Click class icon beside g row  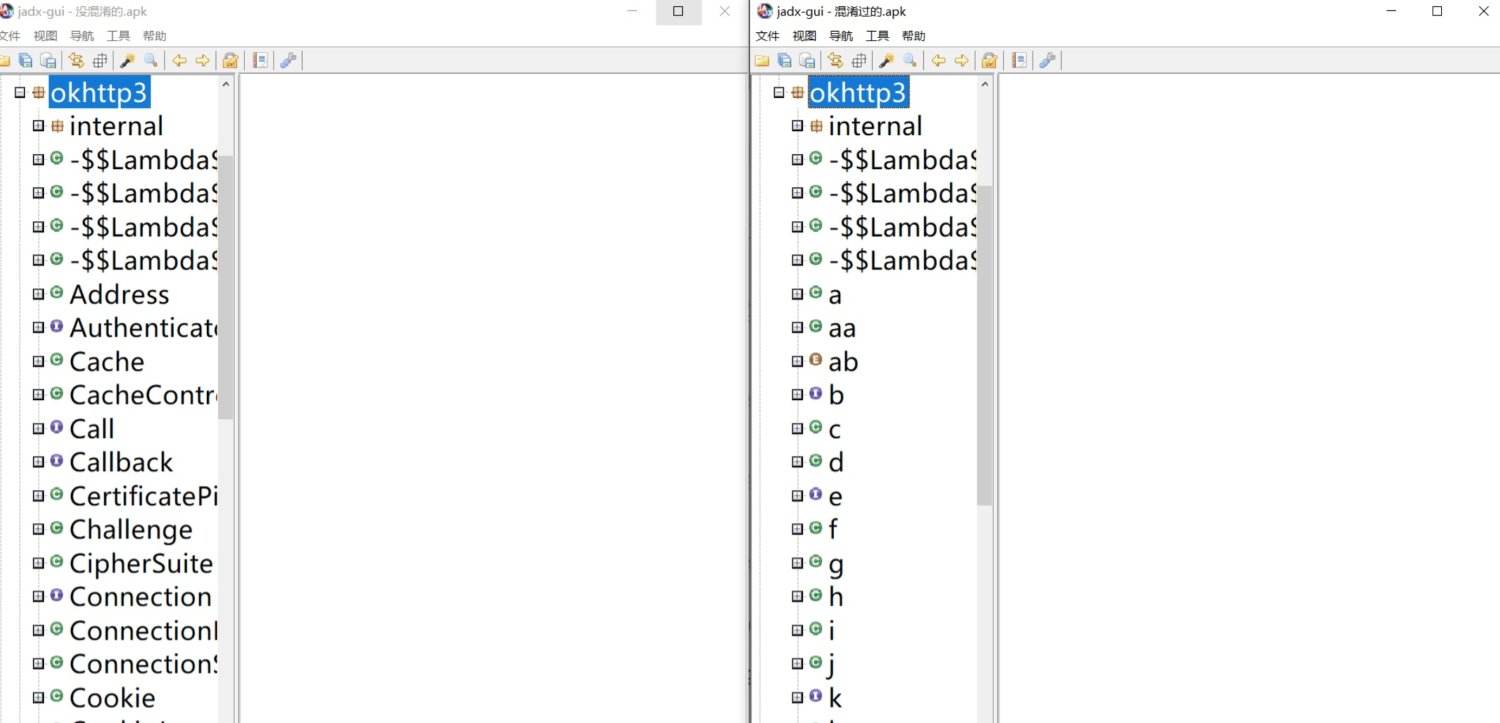tap(815, 562)
